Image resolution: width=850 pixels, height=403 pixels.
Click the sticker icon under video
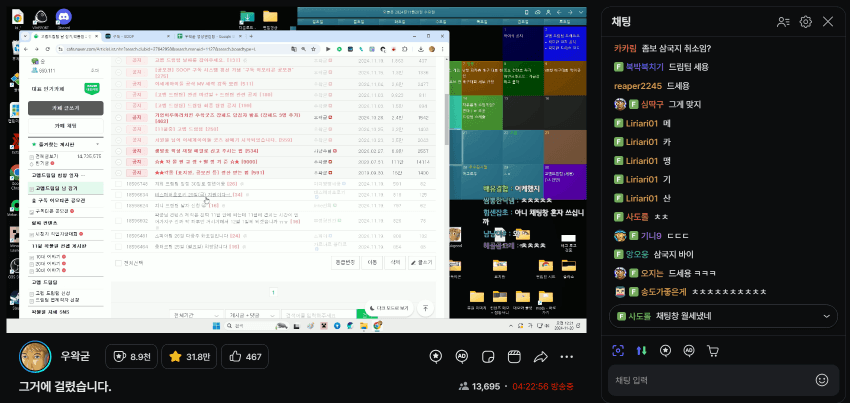coord(489,357)
